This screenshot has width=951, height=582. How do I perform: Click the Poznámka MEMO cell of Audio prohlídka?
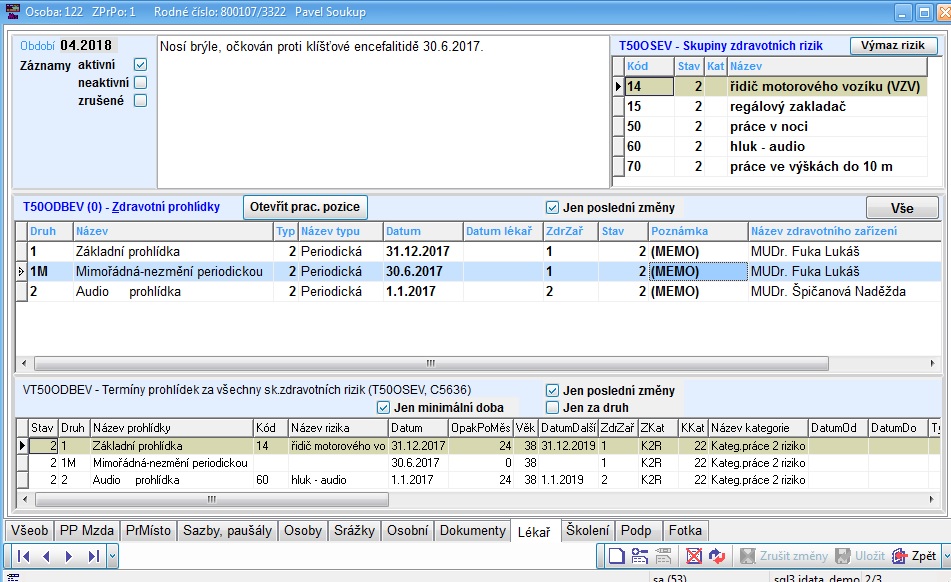[x=697, y=291]
